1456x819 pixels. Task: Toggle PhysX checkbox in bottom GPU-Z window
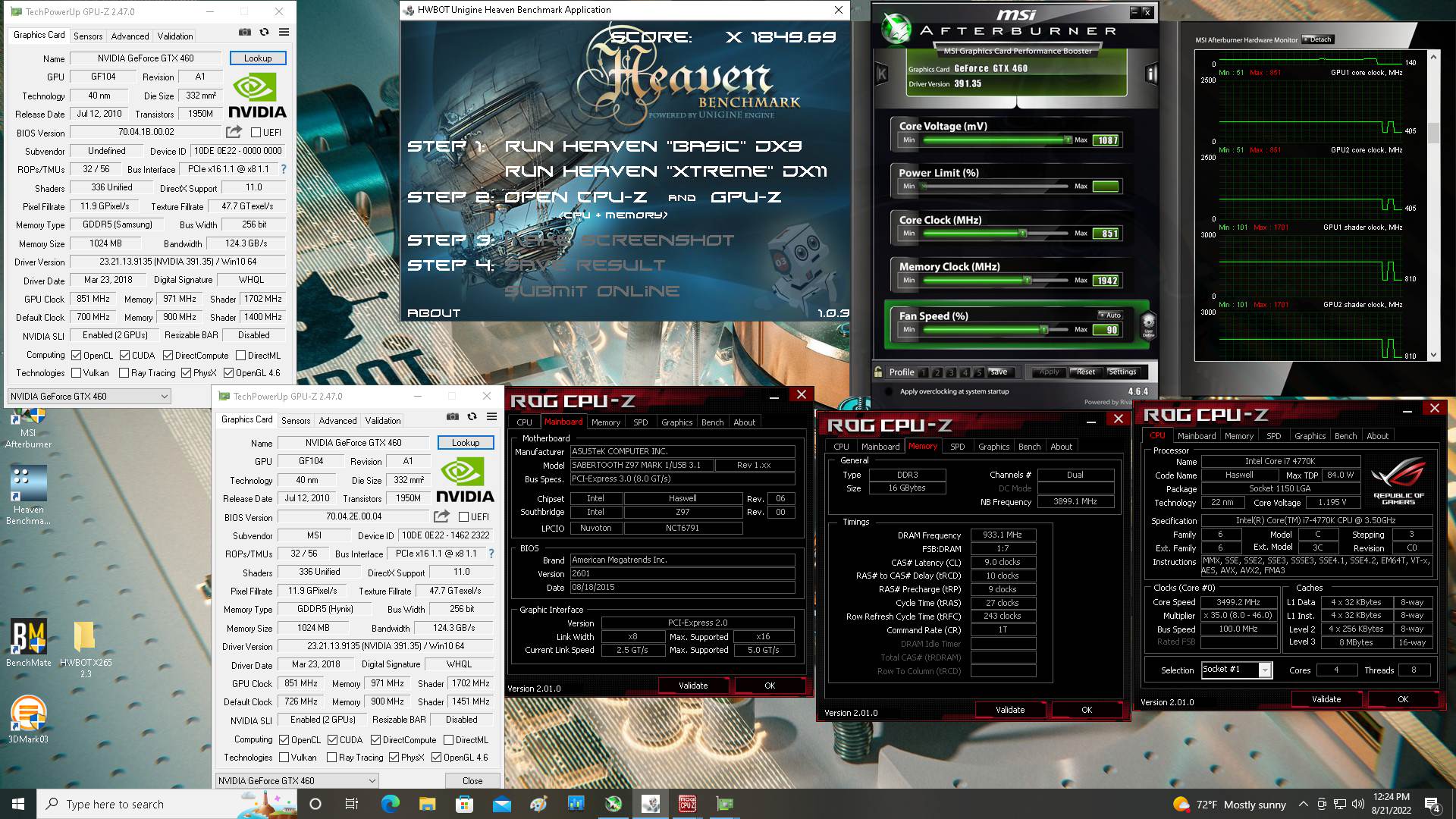pyautogui.click(x=394, y=758)
